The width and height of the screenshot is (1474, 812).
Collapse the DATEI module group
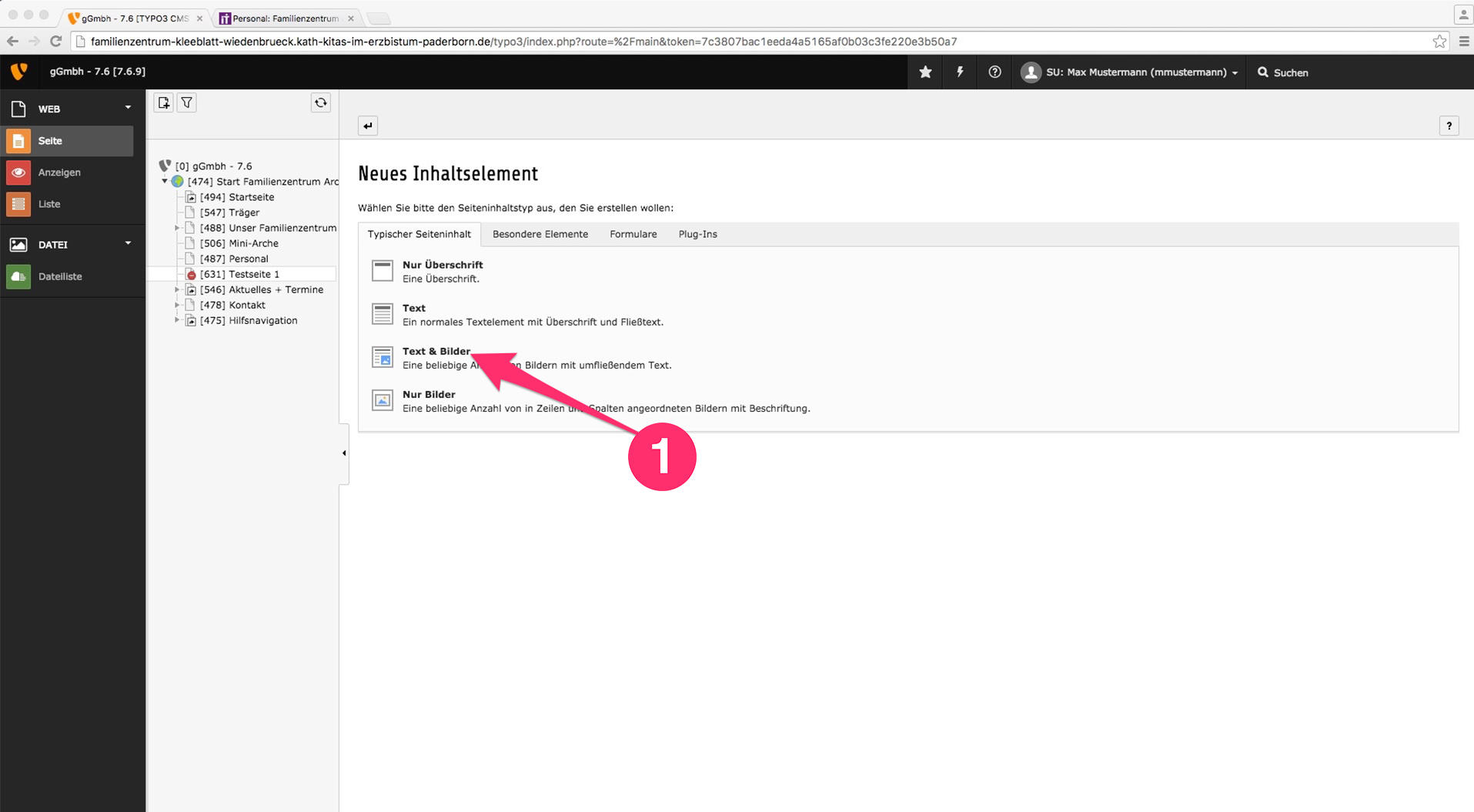[128, 244]
